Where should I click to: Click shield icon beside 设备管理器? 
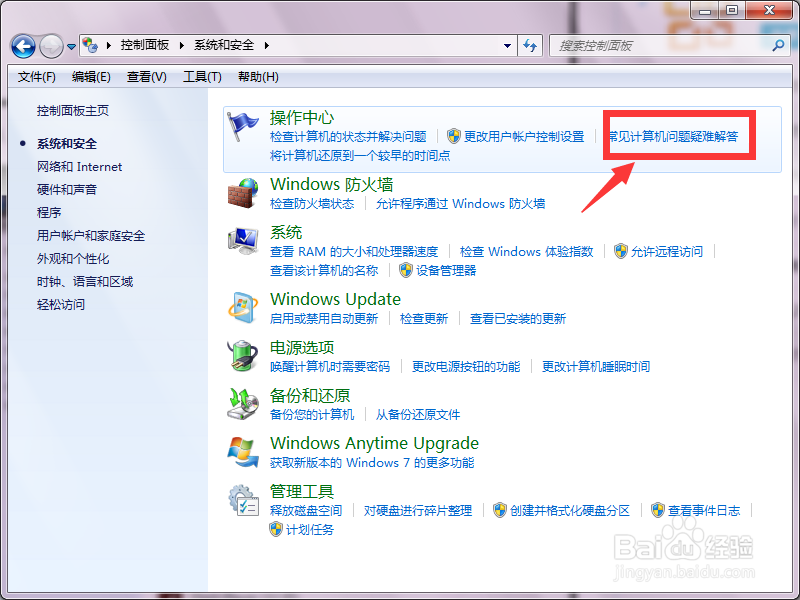click(x=406, y=270)
